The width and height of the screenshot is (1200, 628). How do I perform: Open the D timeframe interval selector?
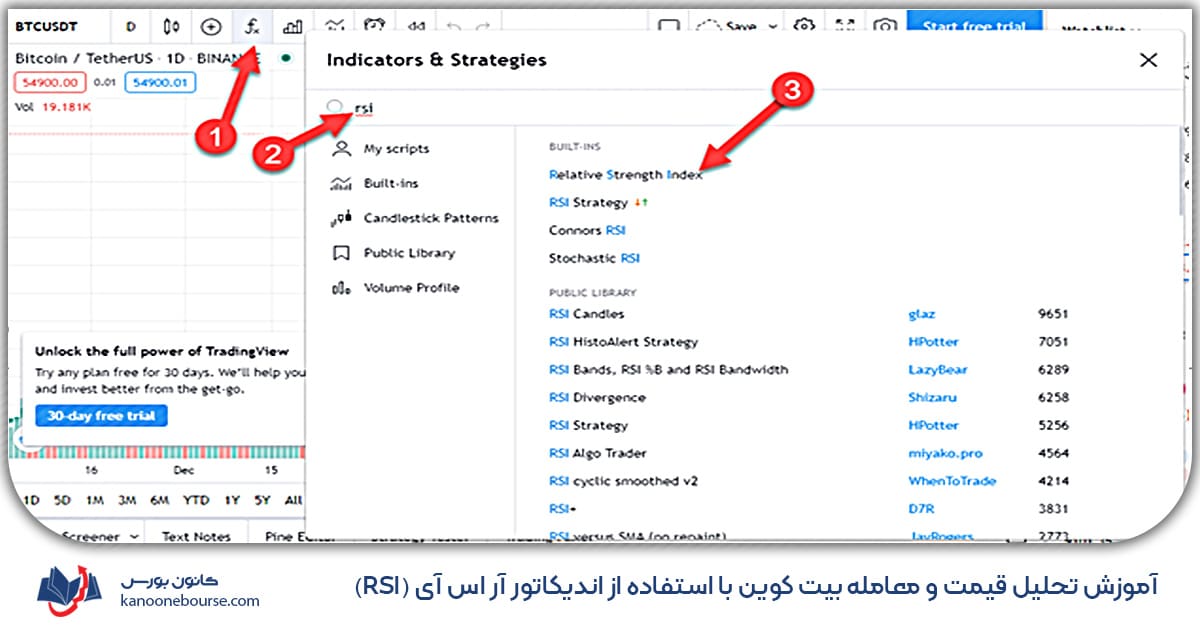[x=131, y=27]
